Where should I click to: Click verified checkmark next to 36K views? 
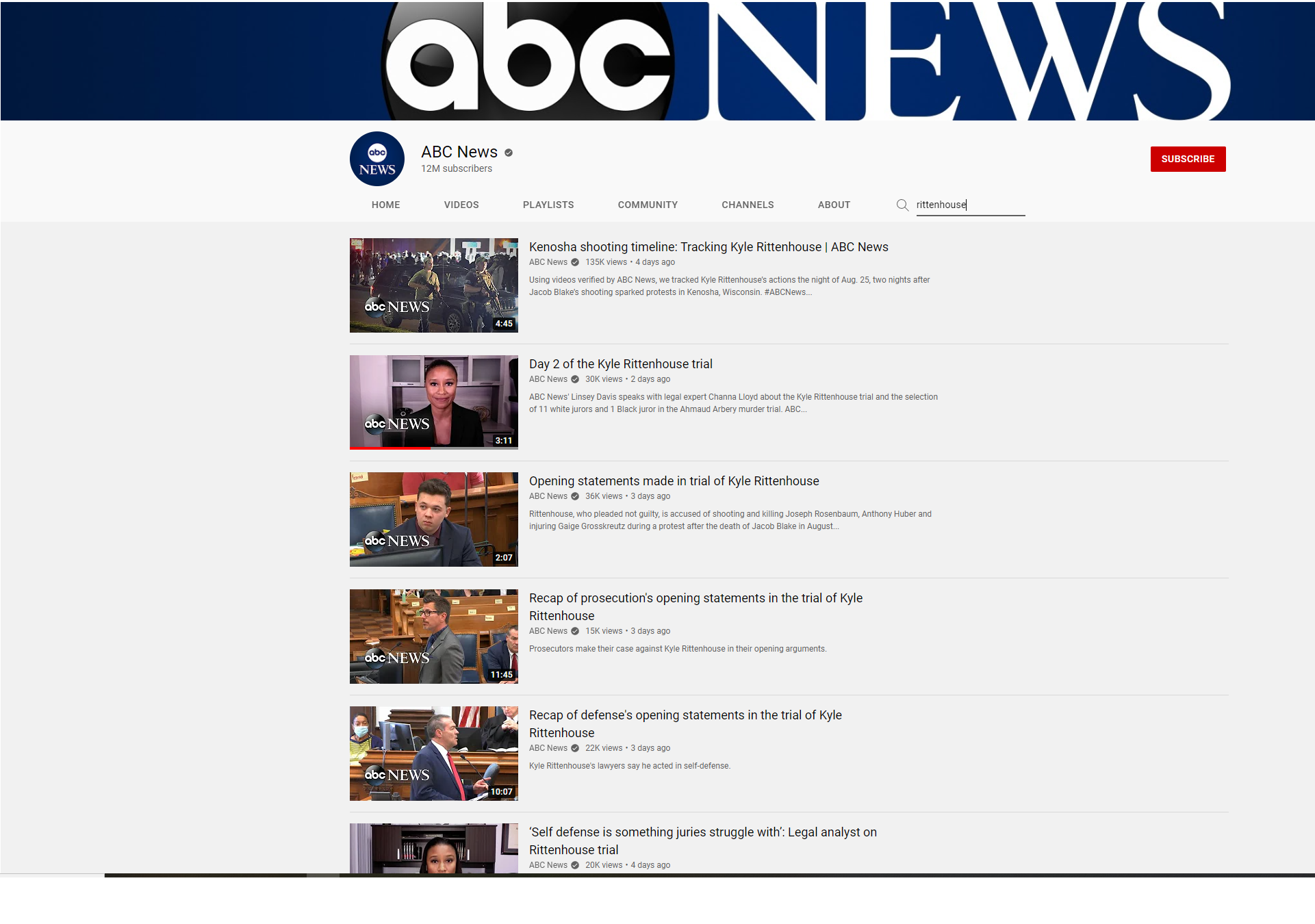[x=575, y=496]
